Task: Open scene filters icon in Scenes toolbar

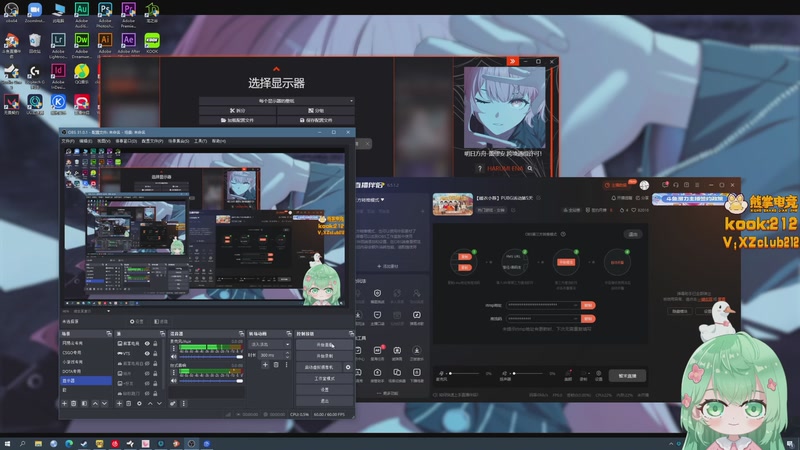Action: [84, 404]
